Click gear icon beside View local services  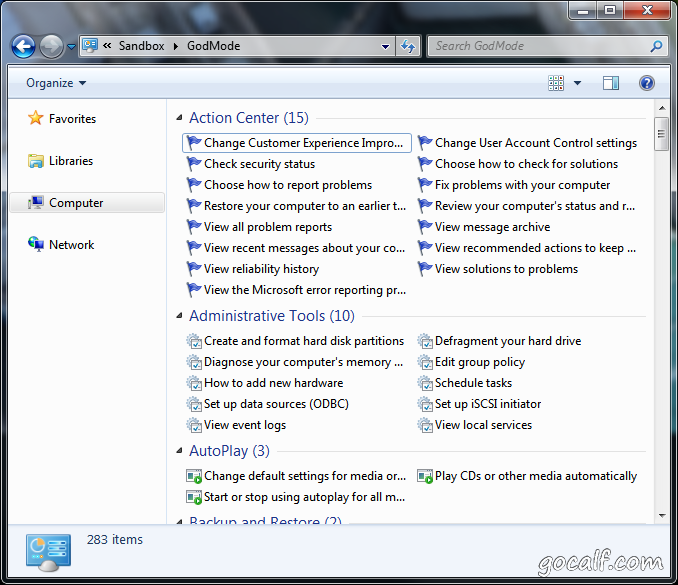(x=425, y=425)
